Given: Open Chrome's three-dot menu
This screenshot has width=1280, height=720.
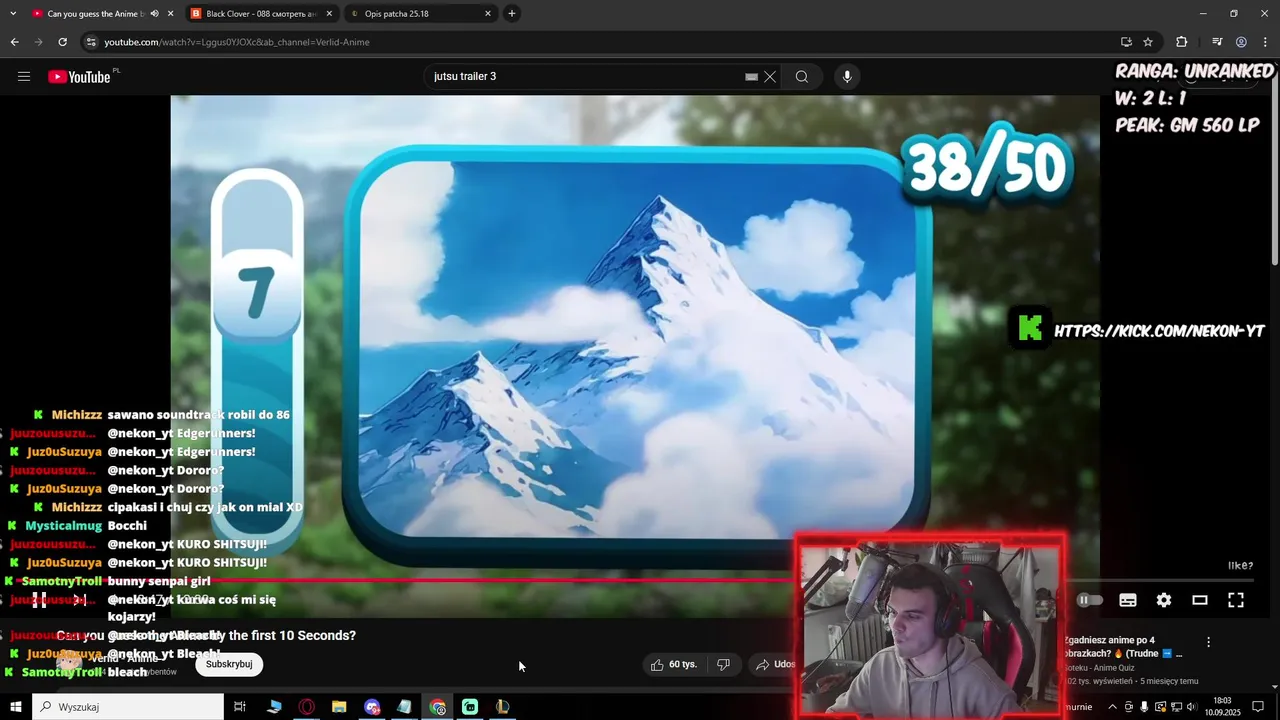Looking at the screenshot, I should (1265, 42).
